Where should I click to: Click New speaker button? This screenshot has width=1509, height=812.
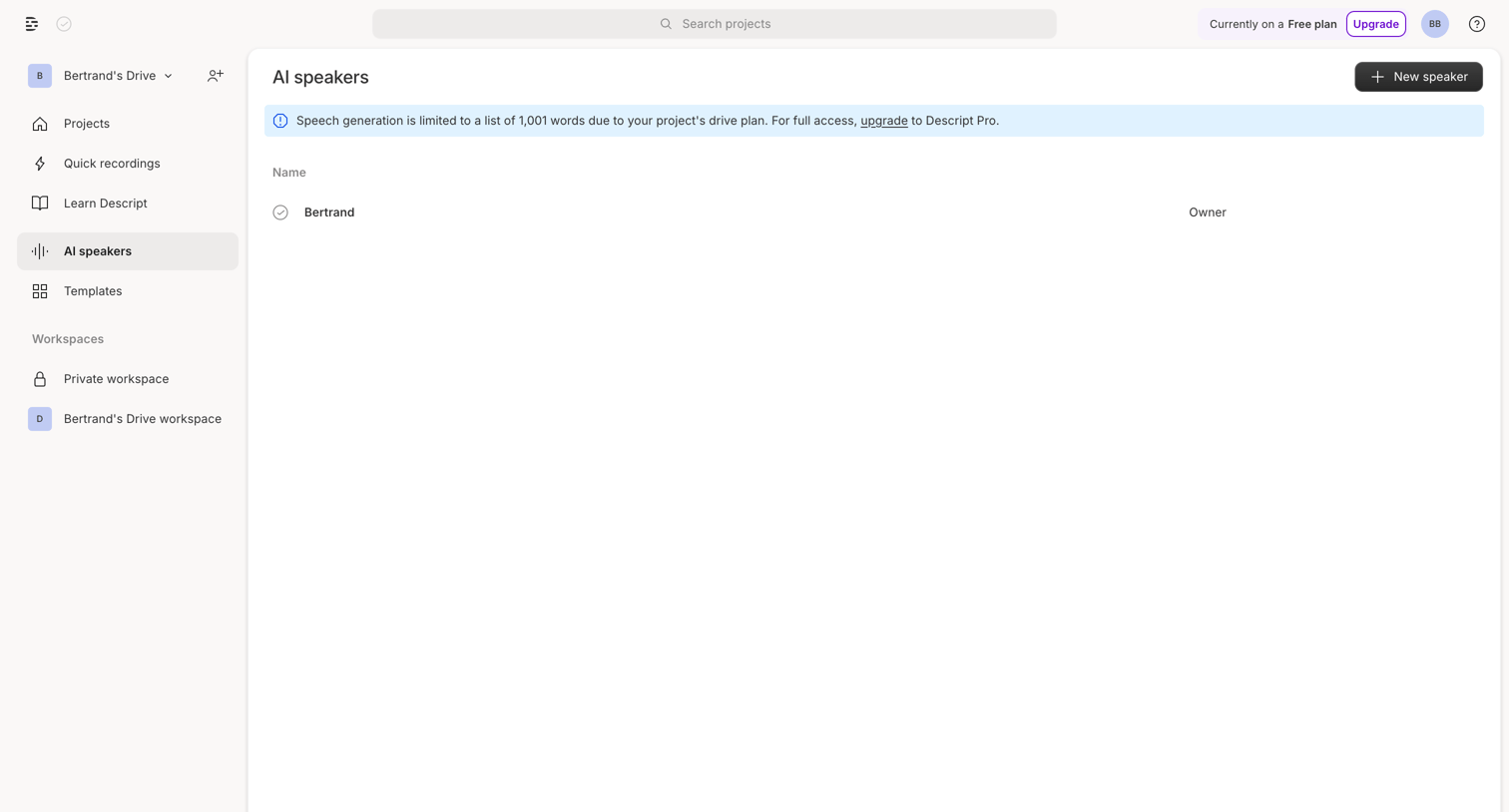coord(1418,77)
